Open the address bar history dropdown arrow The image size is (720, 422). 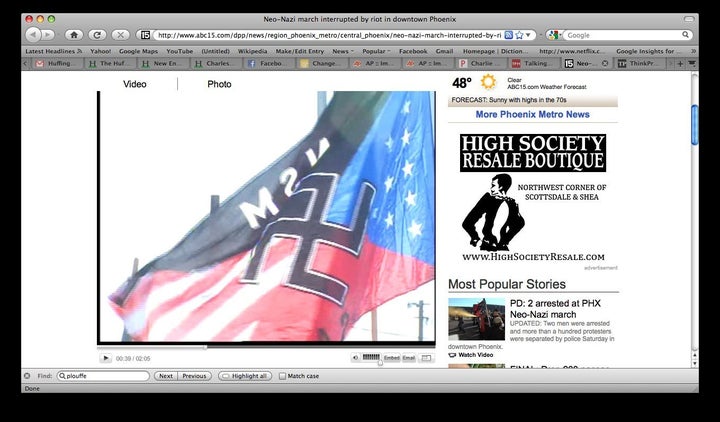point(528,35)
